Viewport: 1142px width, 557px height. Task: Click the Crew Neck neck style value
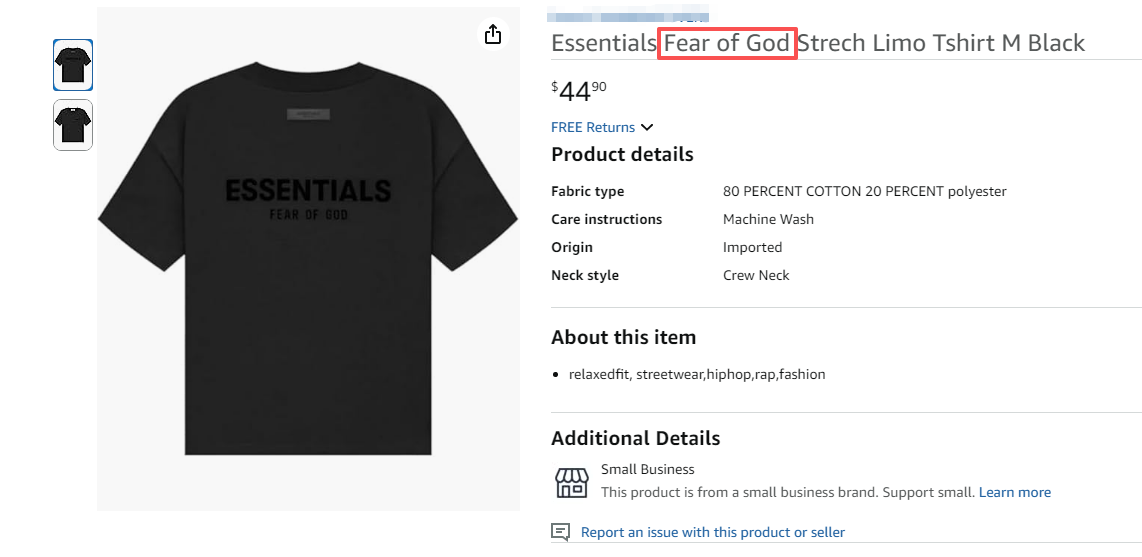click(x=756, y=275)
